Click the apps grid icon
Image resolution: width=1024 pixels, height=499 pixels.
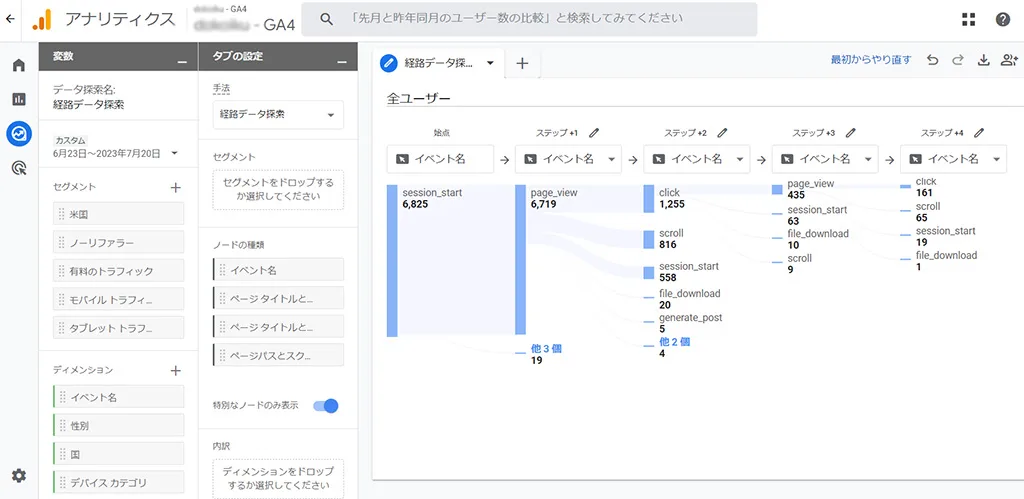tap(968, 19)
